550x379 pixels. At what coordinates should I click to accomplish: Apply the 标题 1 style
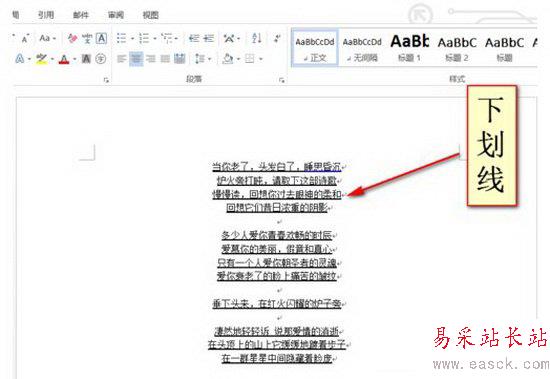click(x=410, y=48)
